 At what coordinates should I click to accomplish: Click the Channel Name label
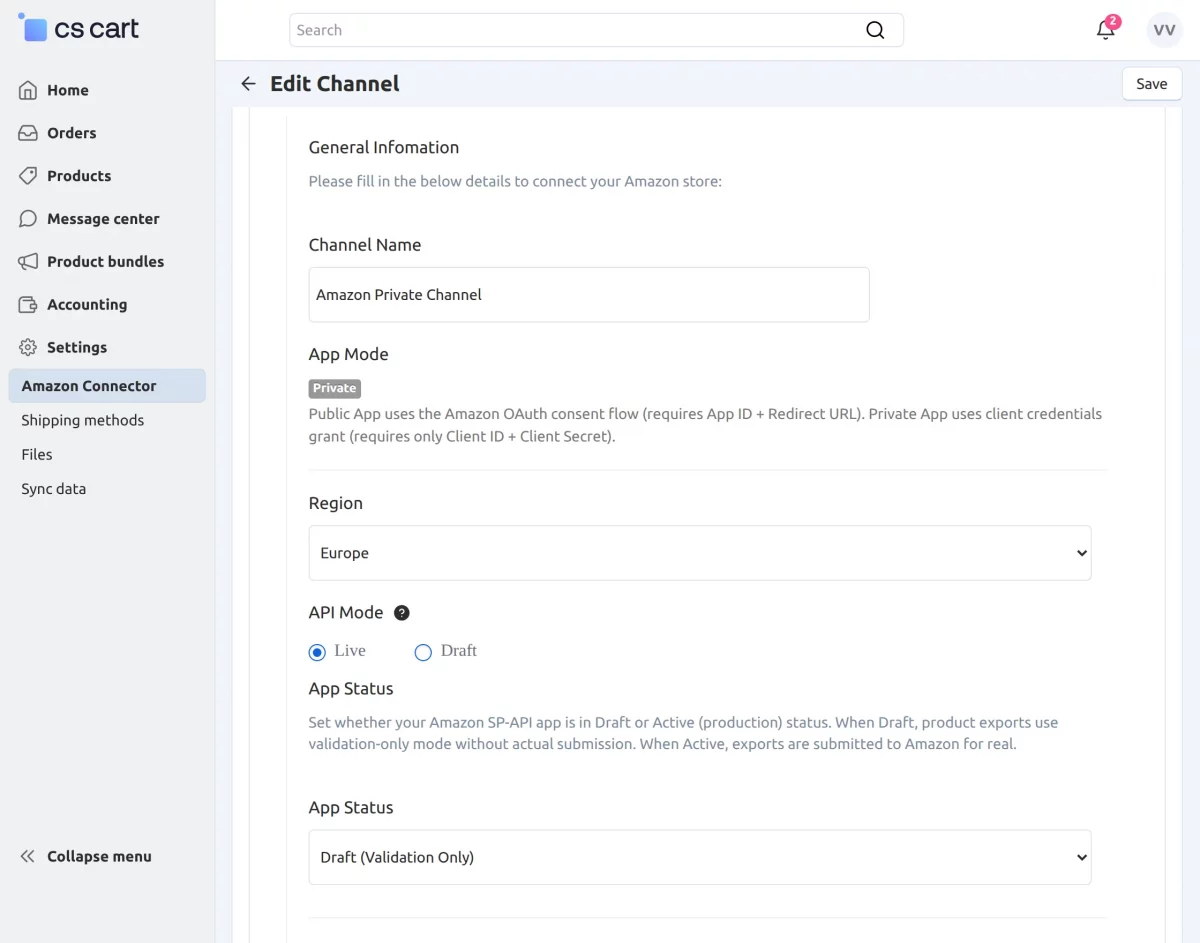pos(365,245)
